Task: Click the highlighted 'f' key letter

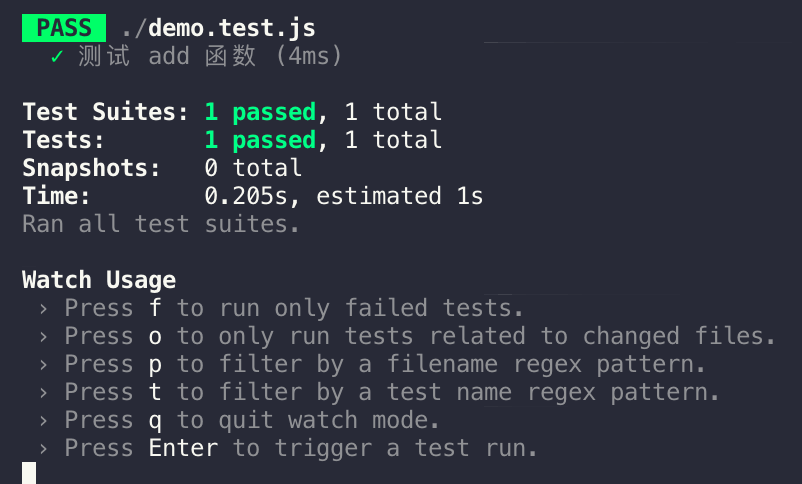Action: (x=155, y=308)
